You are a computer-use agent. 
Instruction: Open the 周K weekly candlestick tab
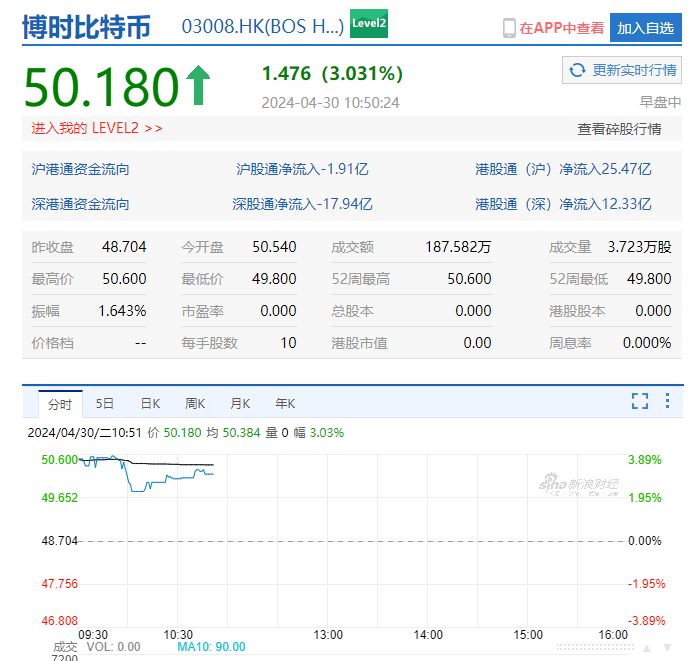pyautogui.click(x=195, y=403)
